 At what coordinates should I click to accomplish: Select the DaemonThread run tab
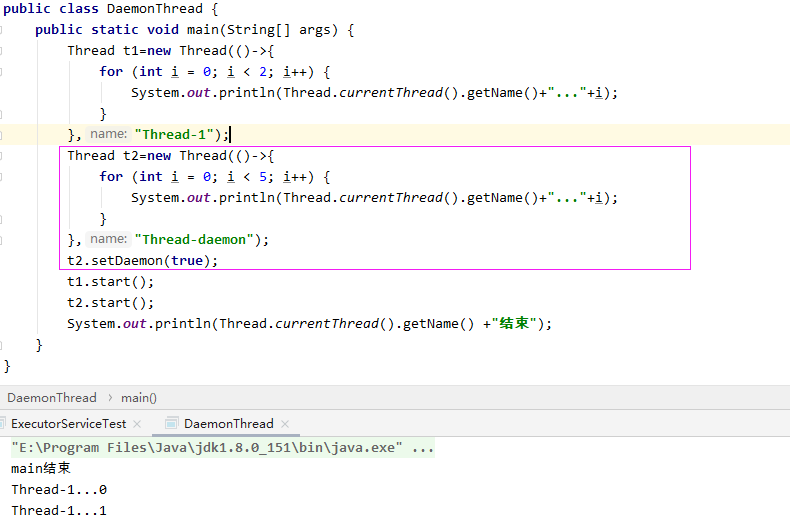[228, 424]
